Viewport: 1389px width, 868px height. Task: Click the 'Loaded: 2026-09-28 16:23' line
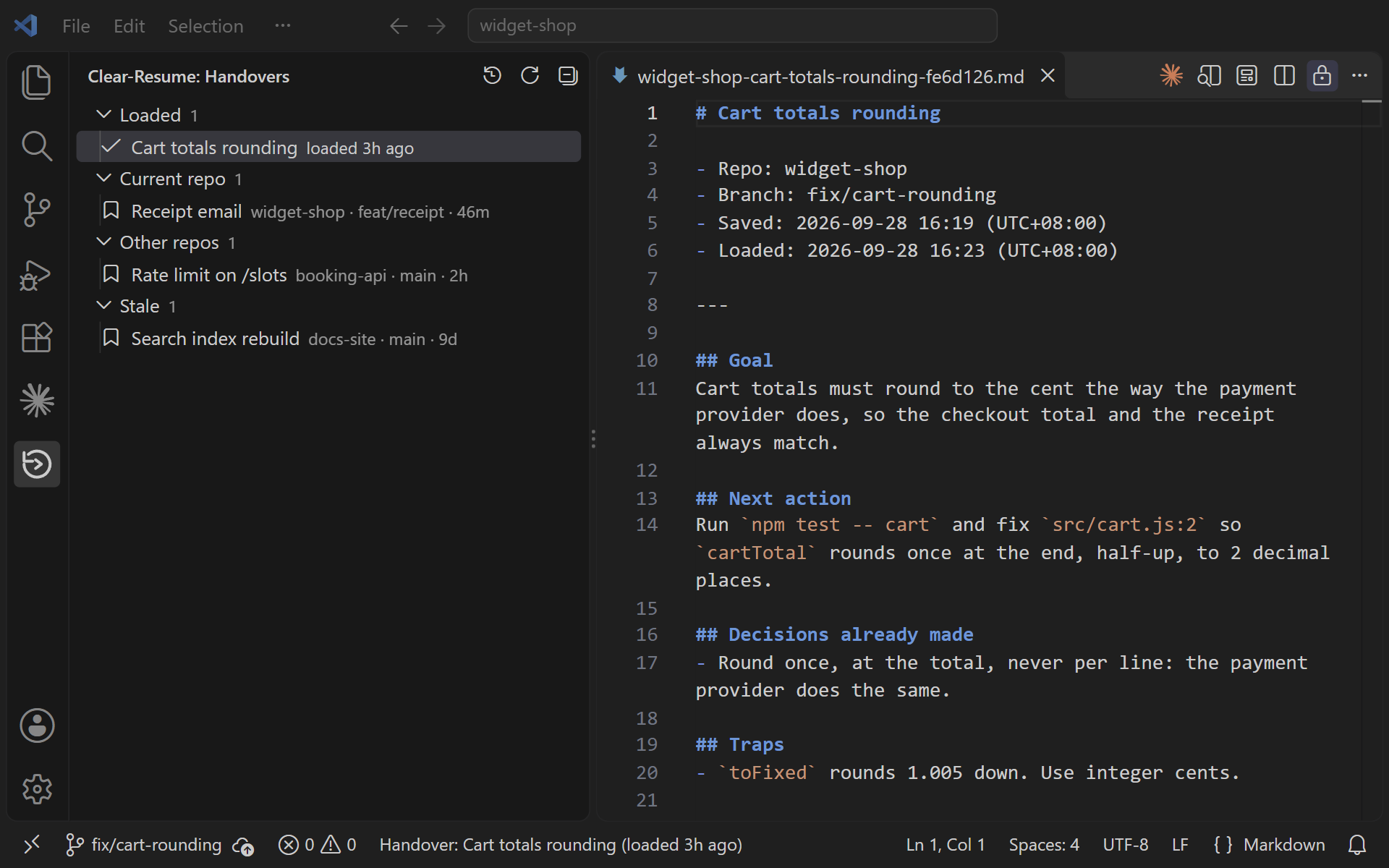907,250
